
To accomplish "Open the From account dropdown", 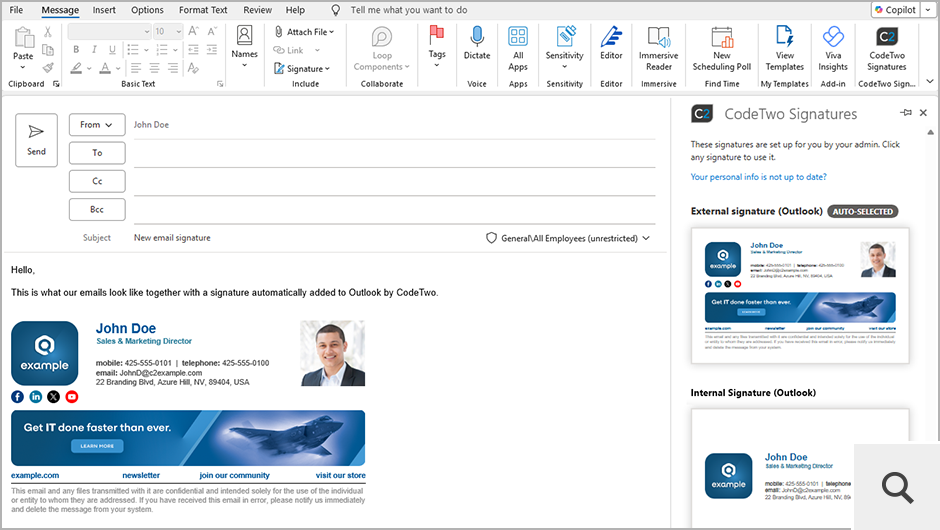I will point(97,125).
